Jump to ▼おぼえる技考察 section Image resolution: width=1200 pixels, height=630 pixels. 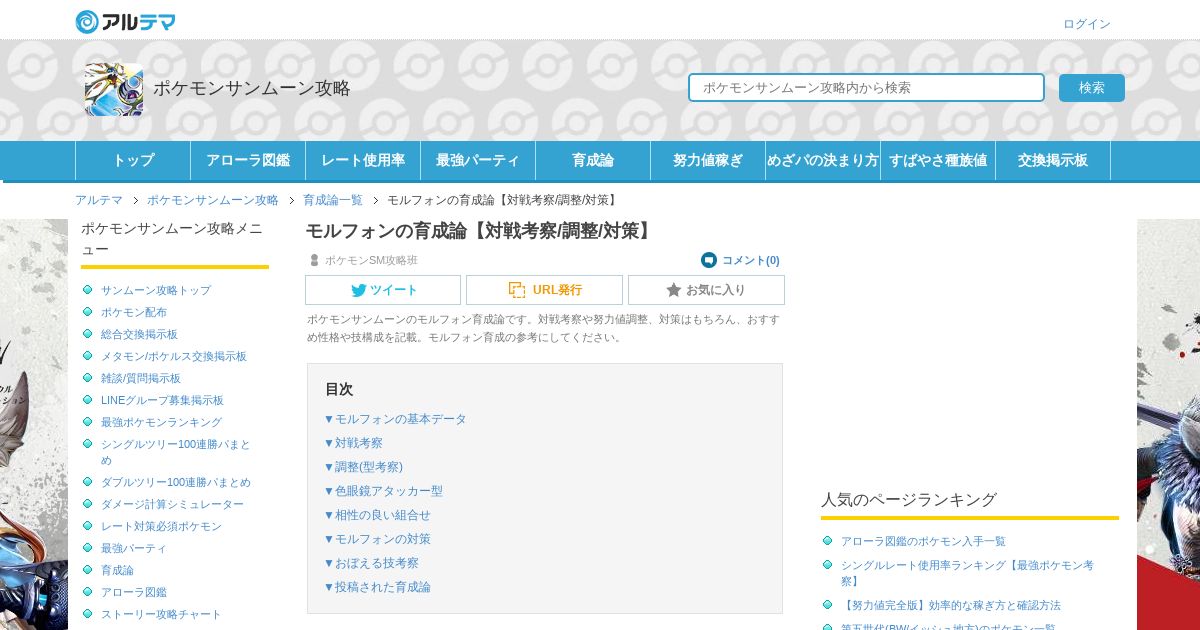(371, 563)
